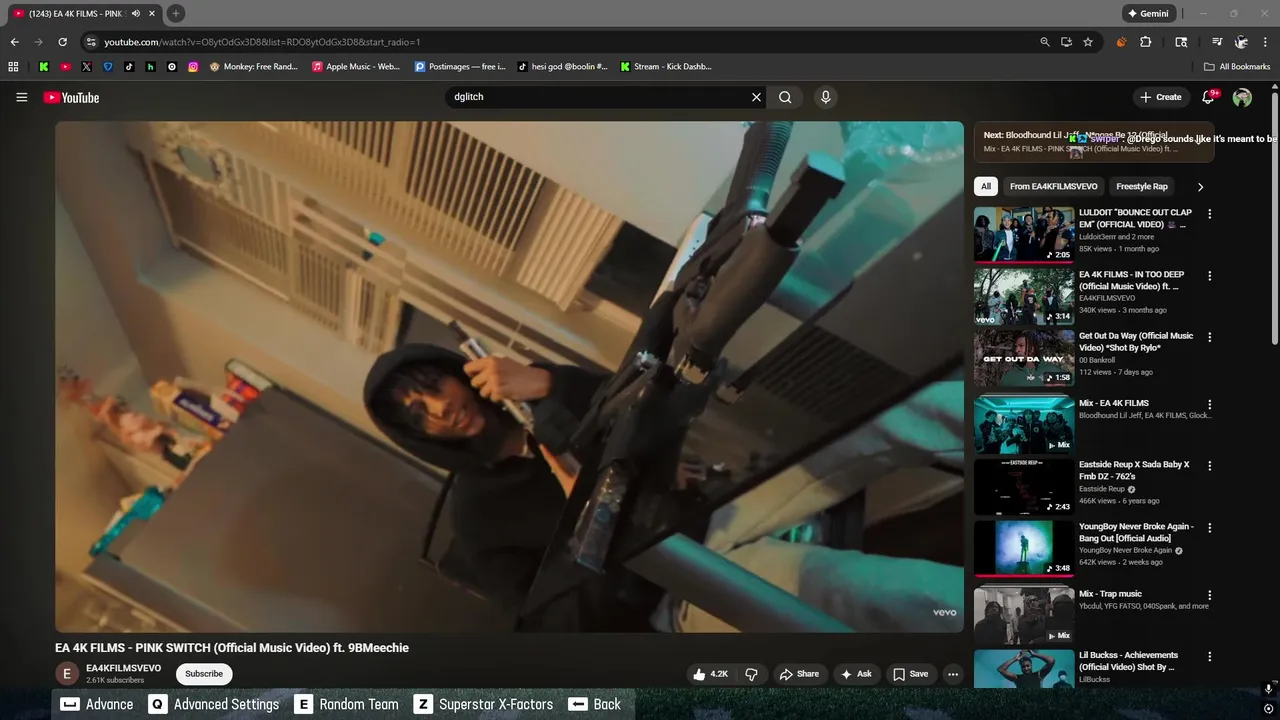Open options for EA 4K FILMS IN TOO DEEP
Screen dimensions: 1280x720
[x=1209, y=276]
